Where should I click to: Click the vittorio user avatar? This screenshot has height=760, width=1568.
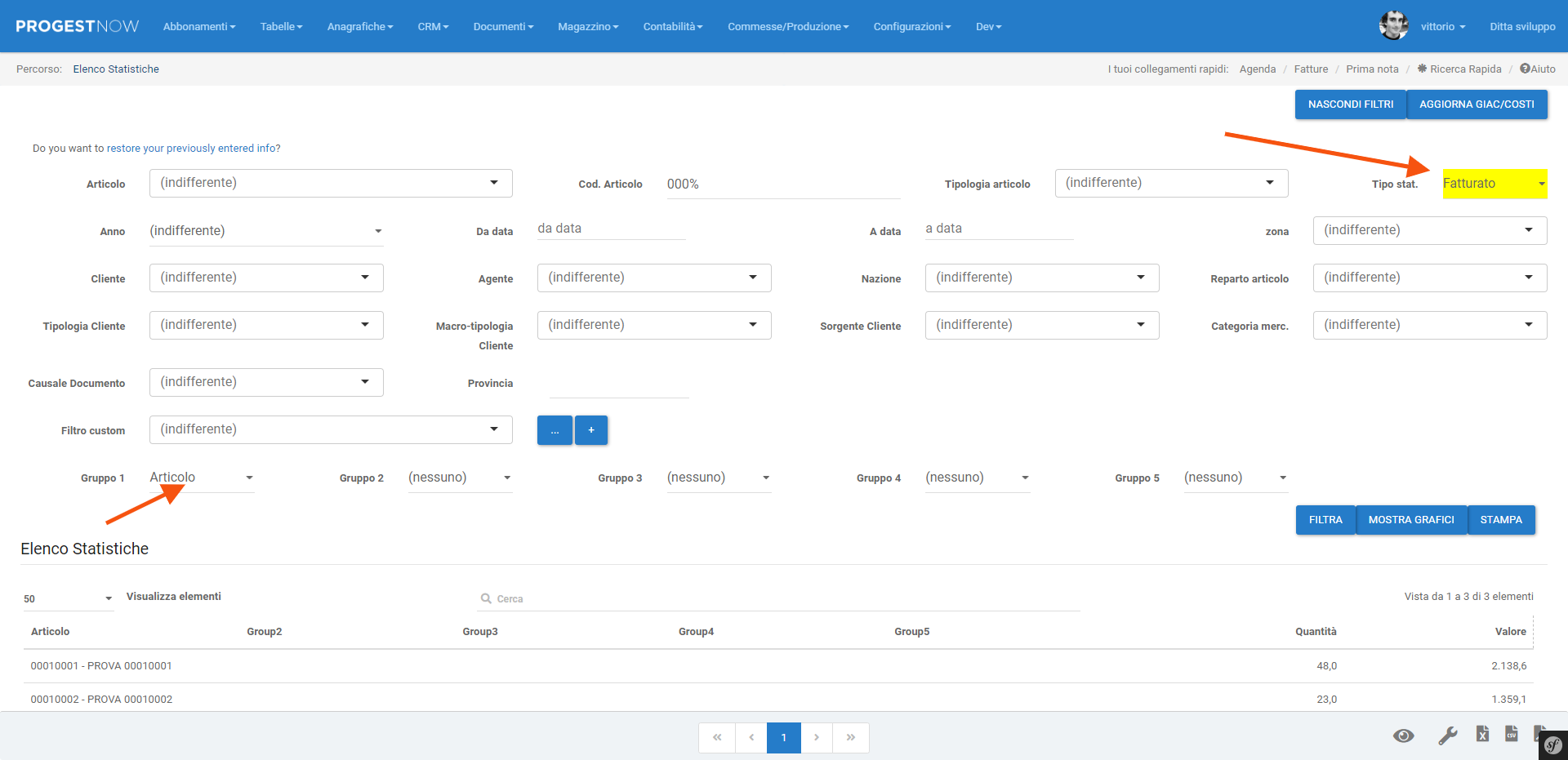pyautogui.click(x=1393, y=26)
